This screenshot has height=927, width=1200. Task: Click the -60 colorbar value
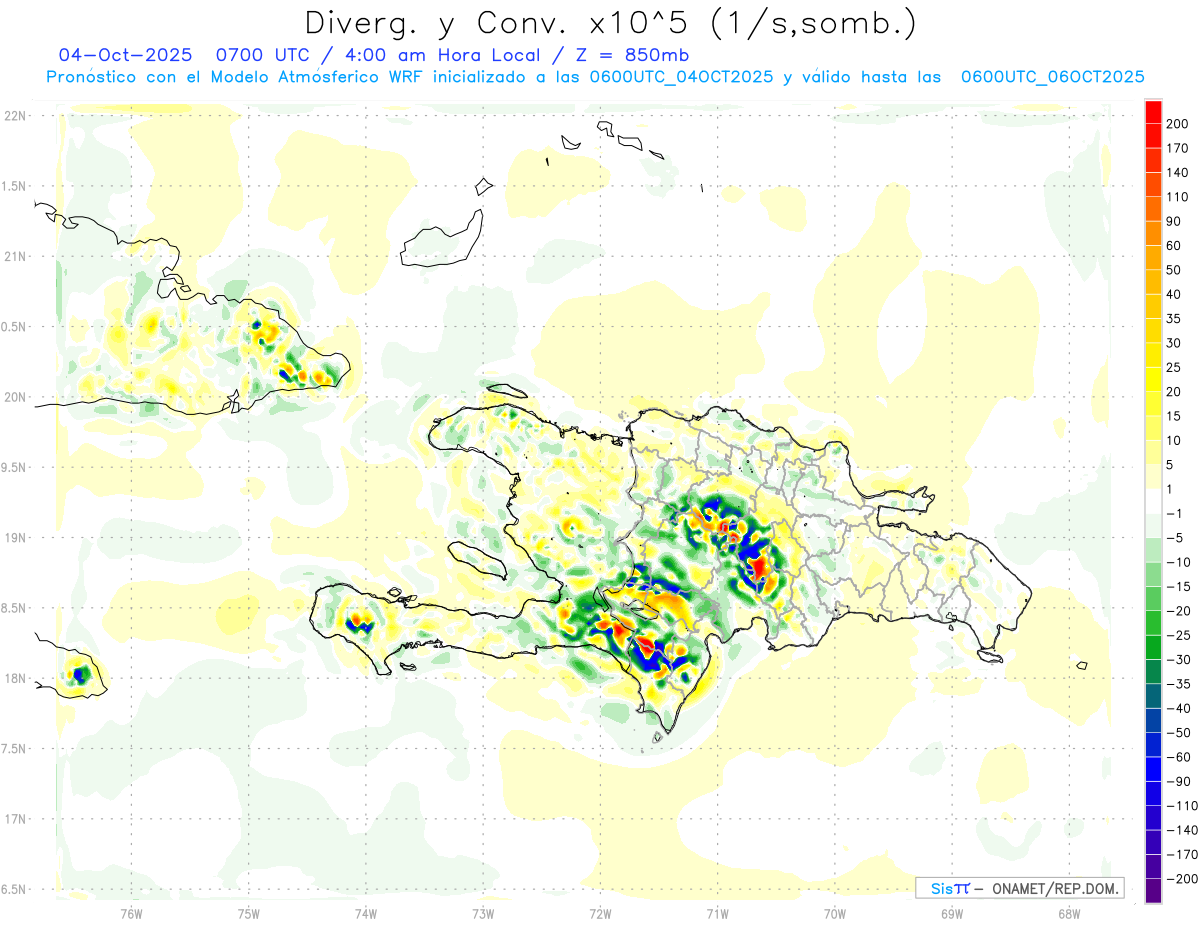point(1178,757)
